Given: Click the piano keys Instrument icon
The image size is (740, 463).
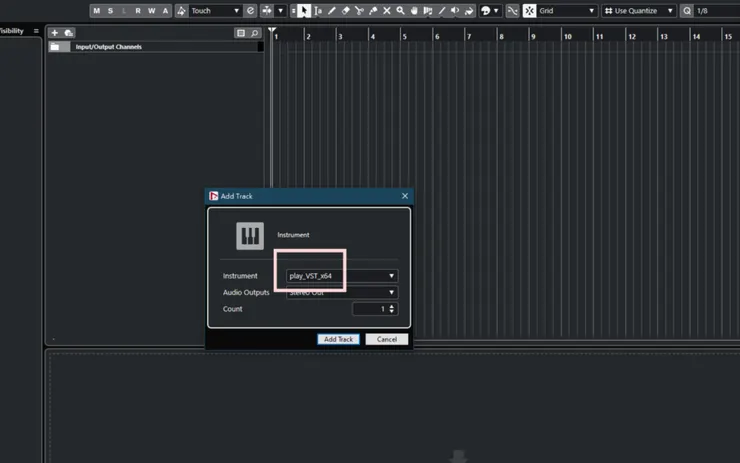Looking at the screenshot, I should pyautogui.click(x=250, y=236).
